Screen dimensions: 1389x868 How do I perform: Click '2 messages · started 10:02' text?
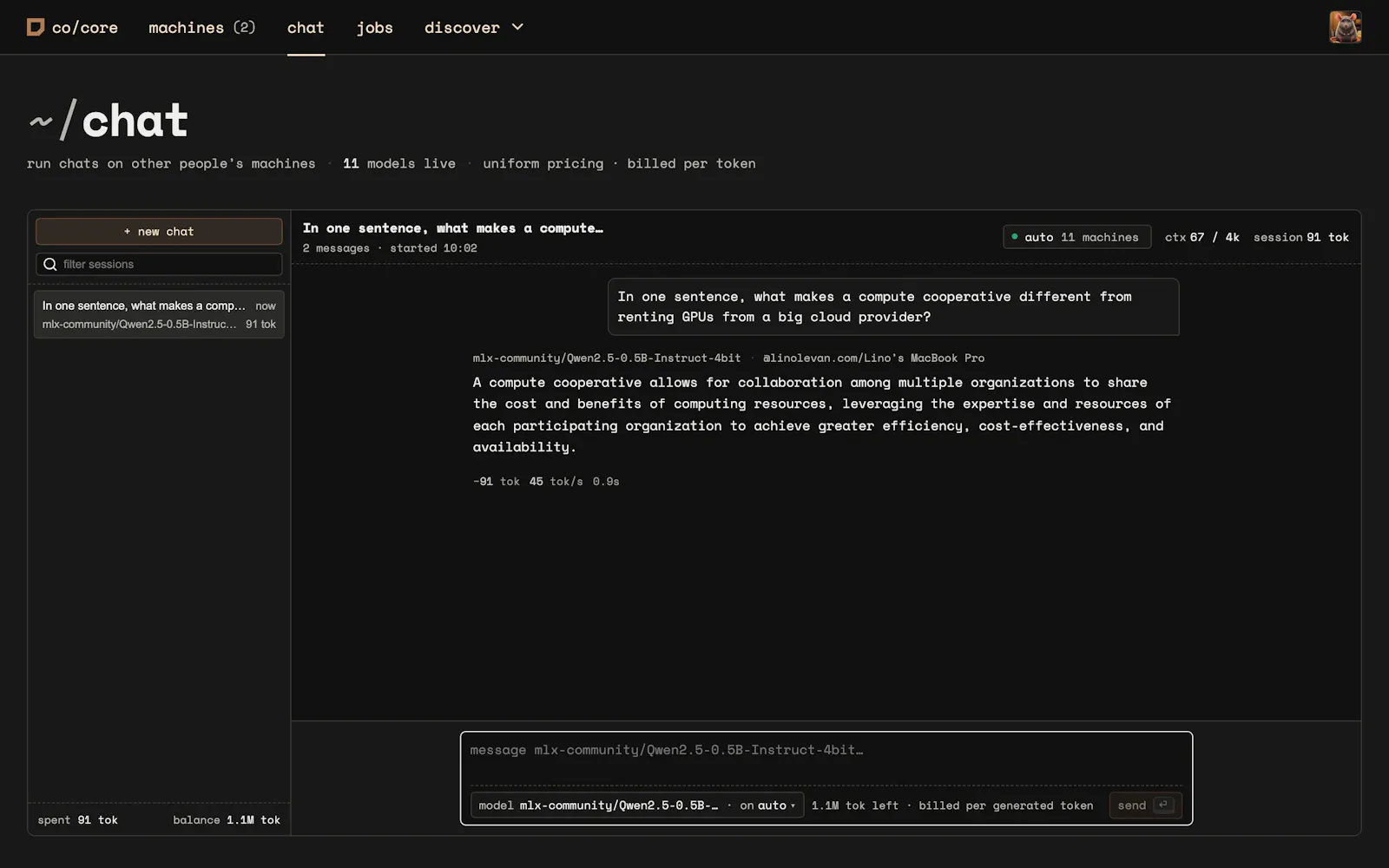pyautogui.click(x=390, y=248)
